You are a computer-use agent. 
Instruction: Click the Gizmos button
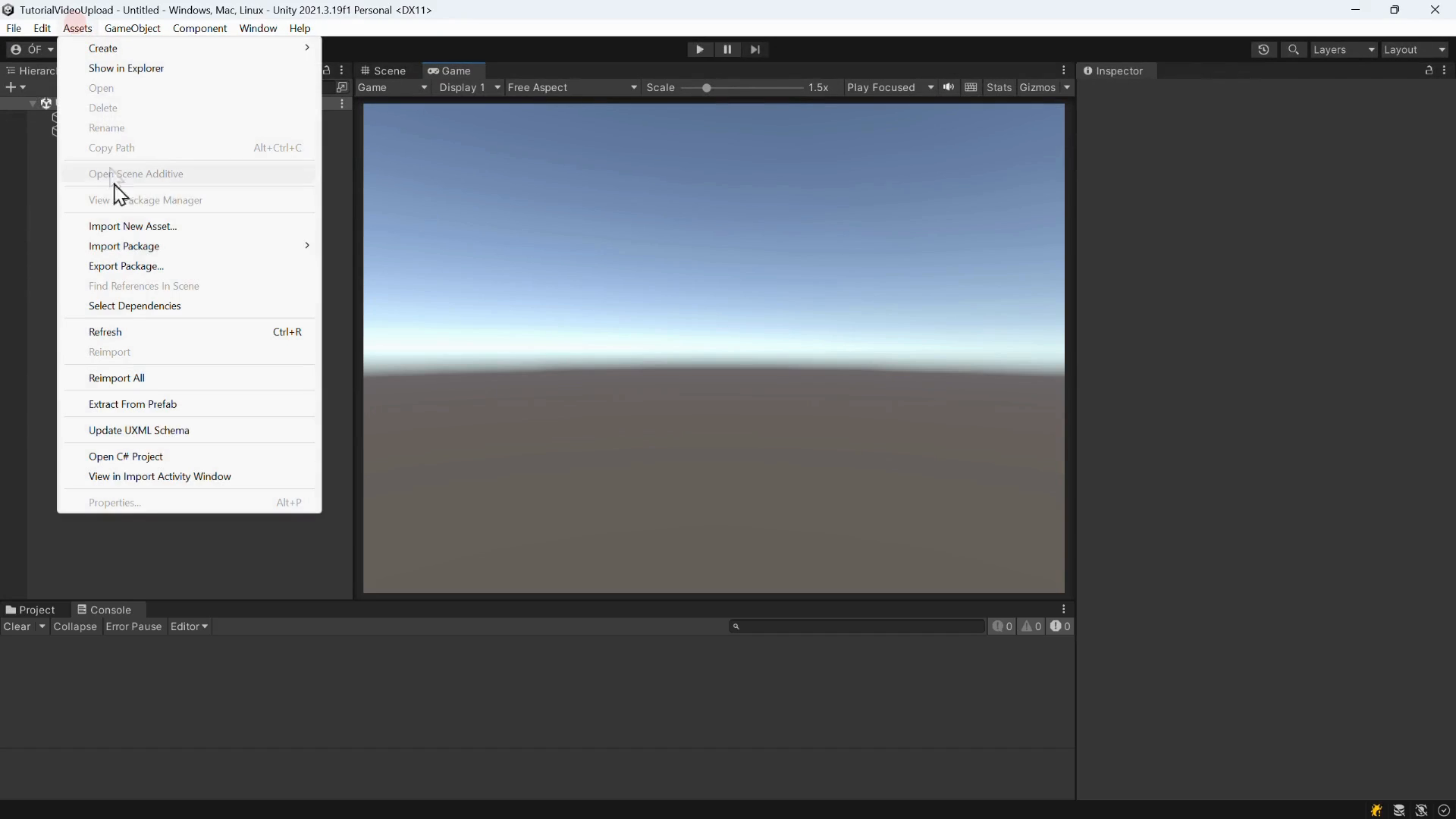(1037, 87)
